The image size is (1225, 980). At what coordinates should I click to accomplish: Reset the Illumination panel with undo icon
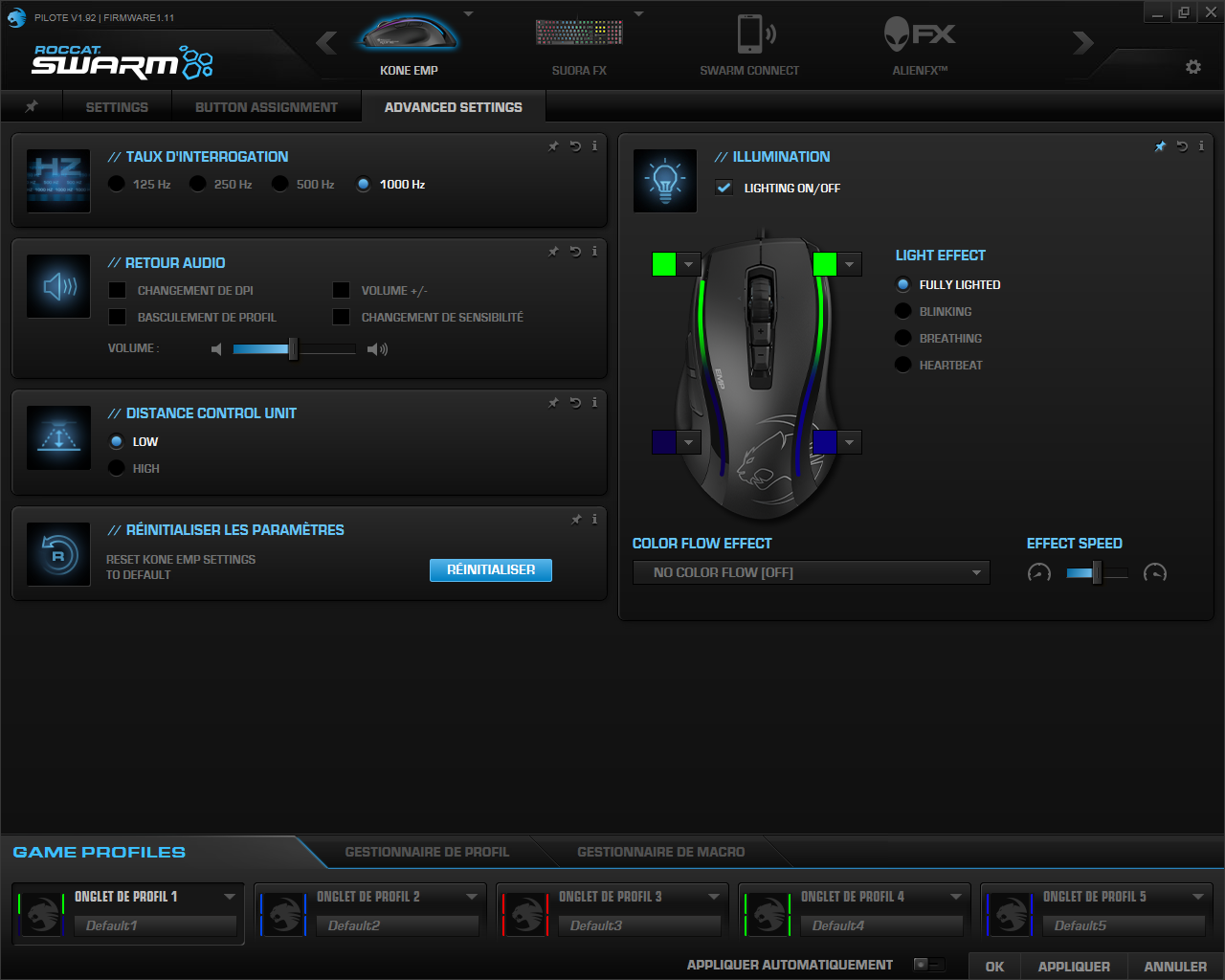[x=1182, y=146]
